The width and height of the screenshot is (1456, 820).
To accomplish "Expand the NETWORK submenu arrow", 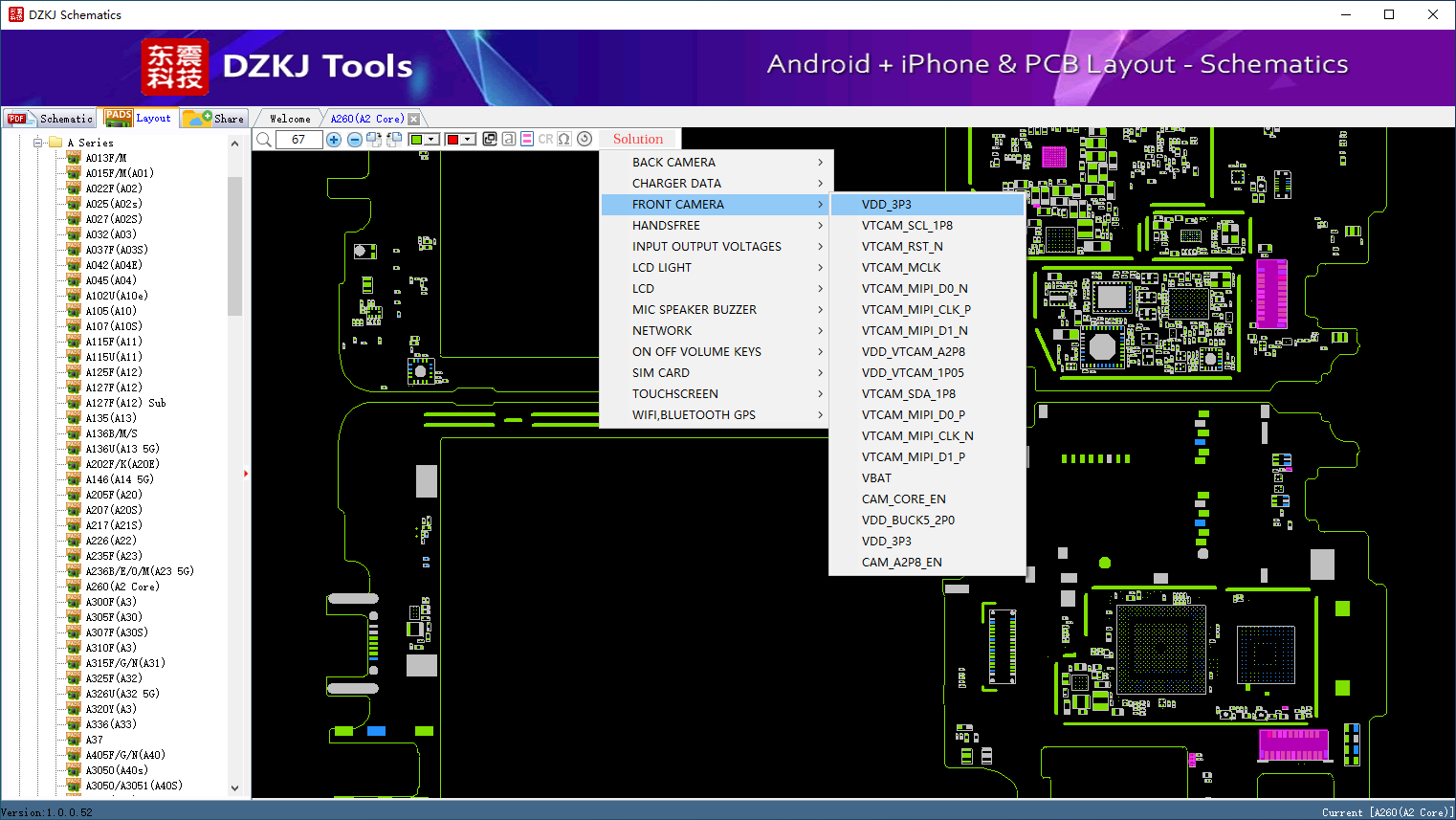I will click(x=821, y=331).
